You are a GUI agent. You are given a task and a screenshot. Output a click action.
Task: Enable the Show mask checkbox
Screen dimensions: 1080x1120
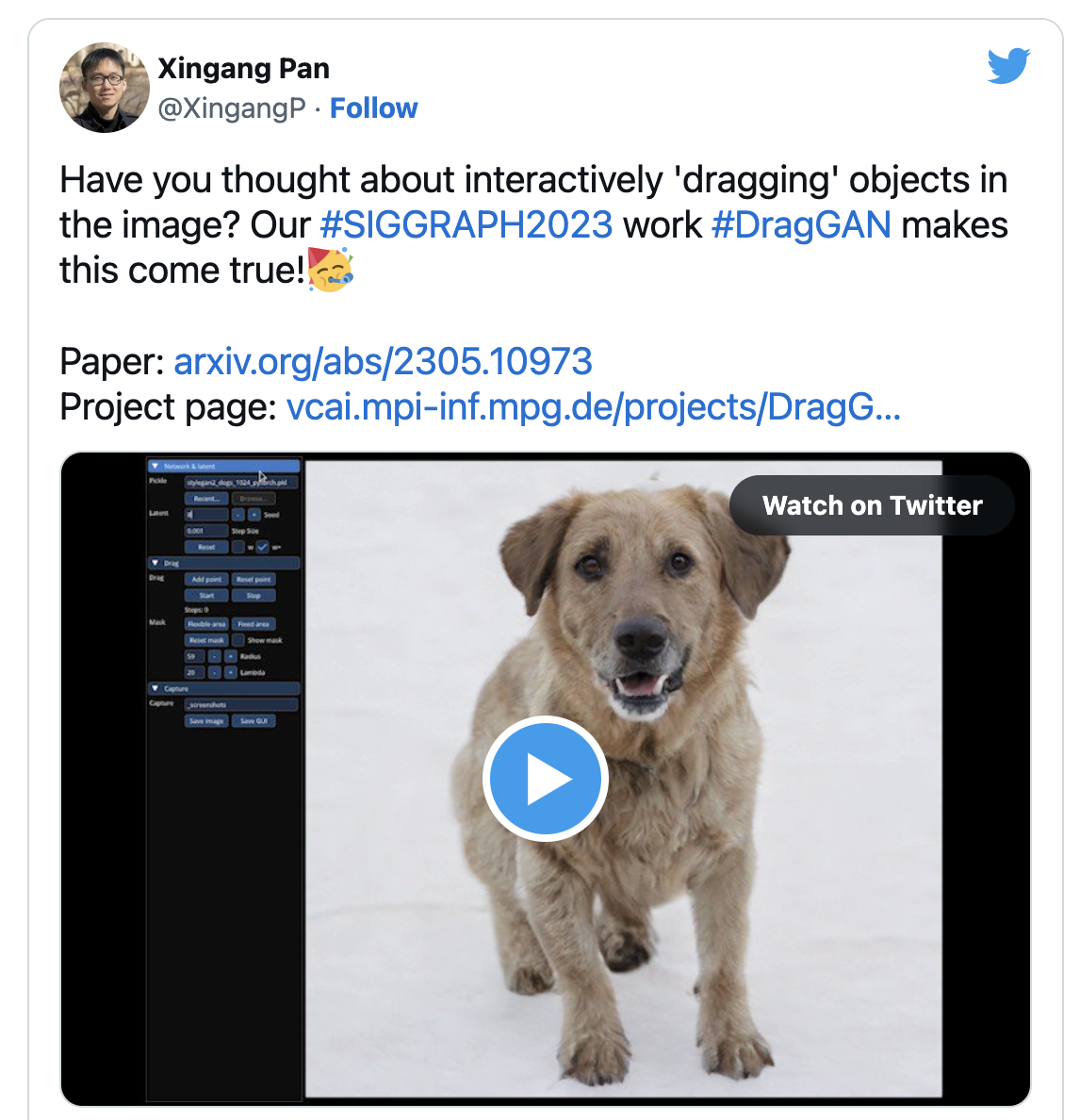pyautogui.click(x=238, y=640)
